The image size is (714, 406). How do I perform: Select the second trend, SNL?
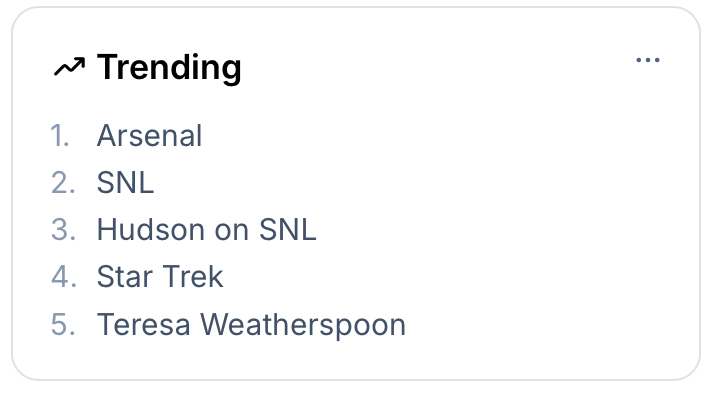tap(125, 183)
